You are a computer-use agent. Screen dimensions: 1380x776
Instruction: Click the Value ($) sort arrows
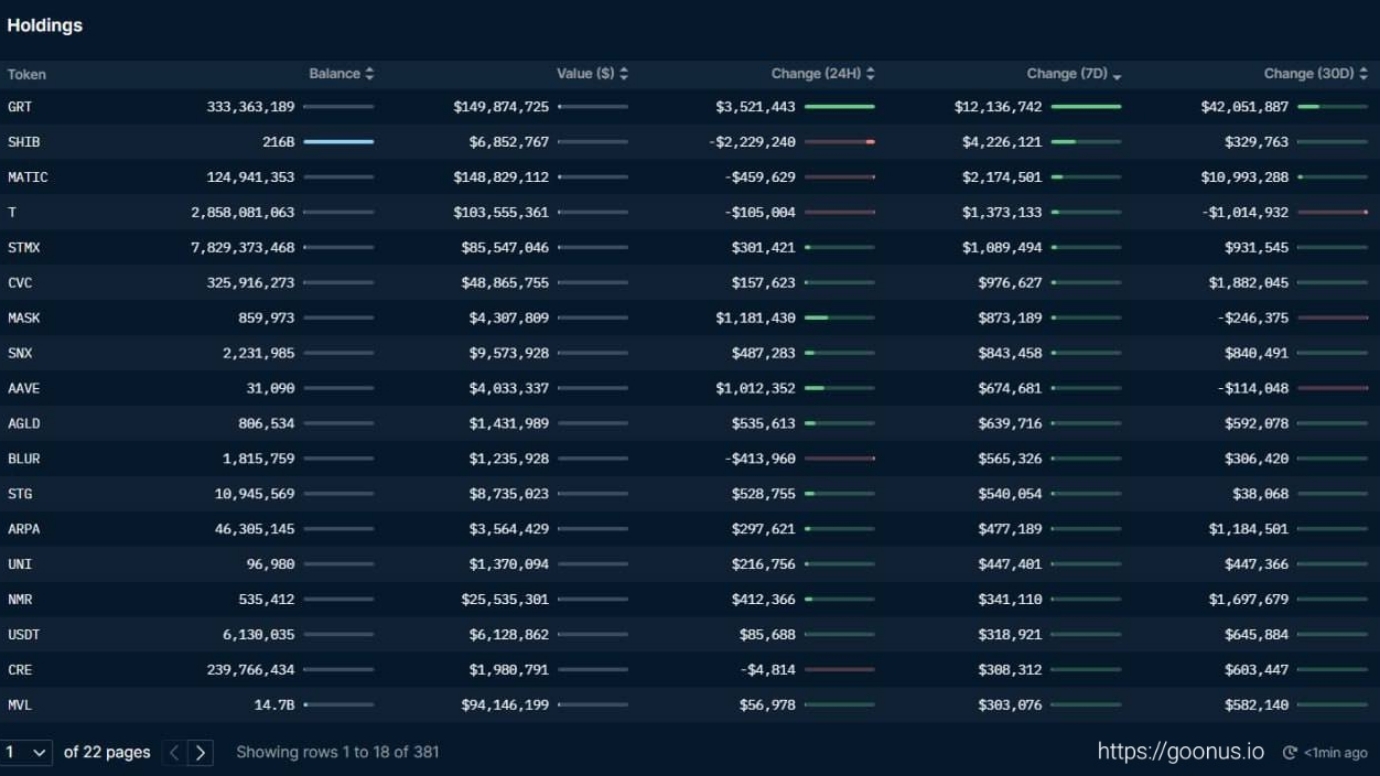[x=624, y=74]
